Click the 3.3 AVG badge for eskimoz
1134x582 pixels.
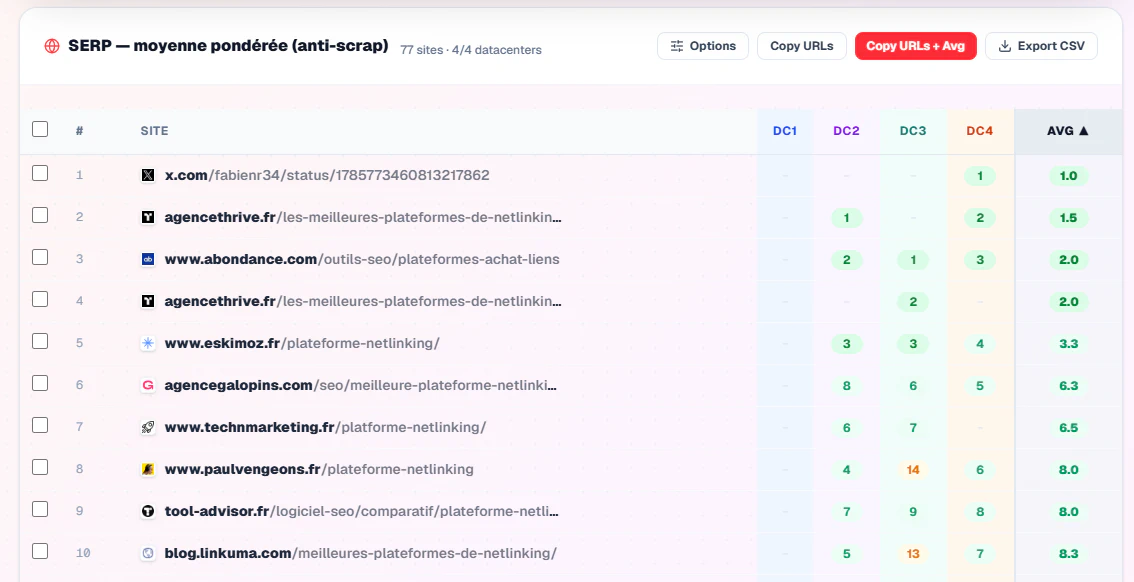point(1068,343)
